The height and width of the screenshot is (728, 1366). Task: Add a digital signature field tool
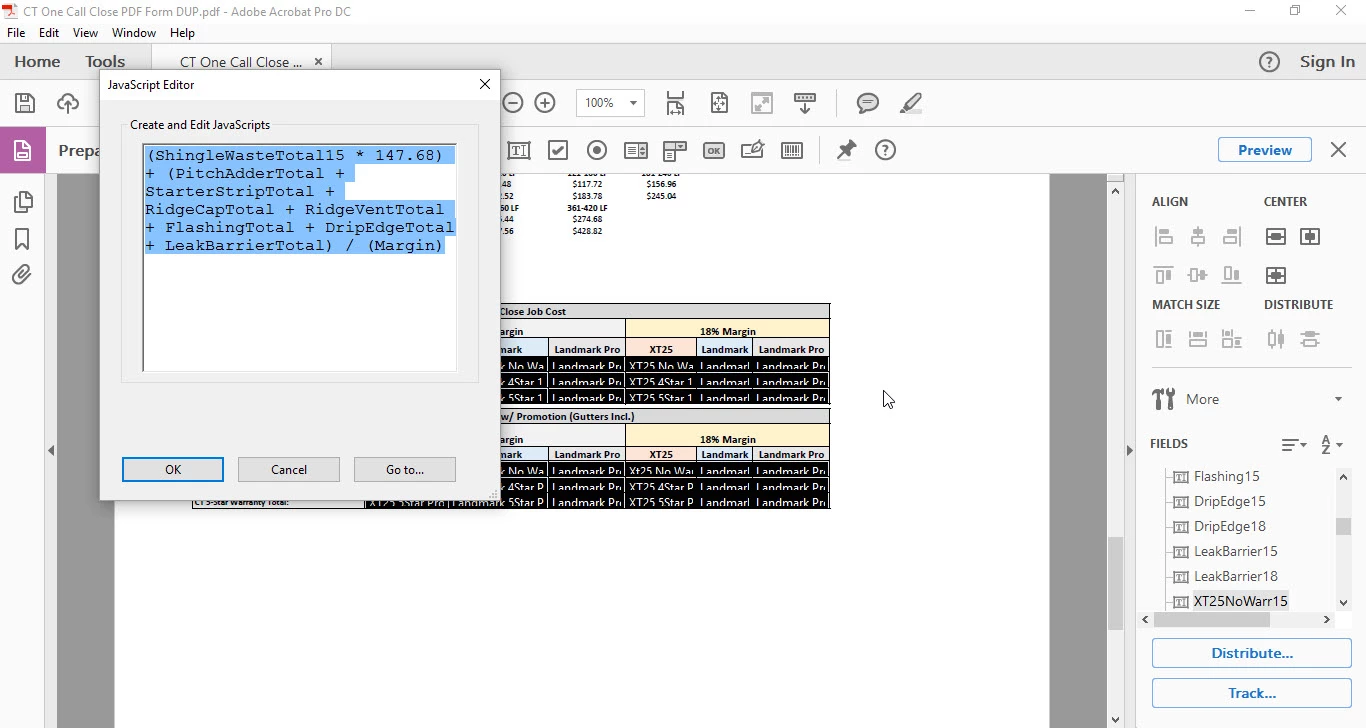(x=753, y=150)
